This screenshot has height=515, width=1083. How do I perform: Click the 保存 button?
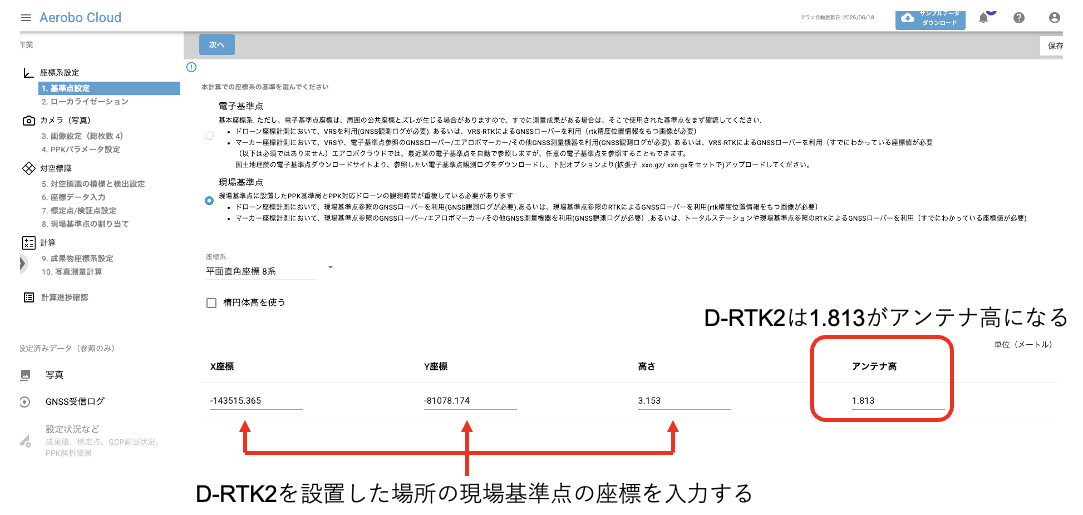click(x=1053, y=46)
